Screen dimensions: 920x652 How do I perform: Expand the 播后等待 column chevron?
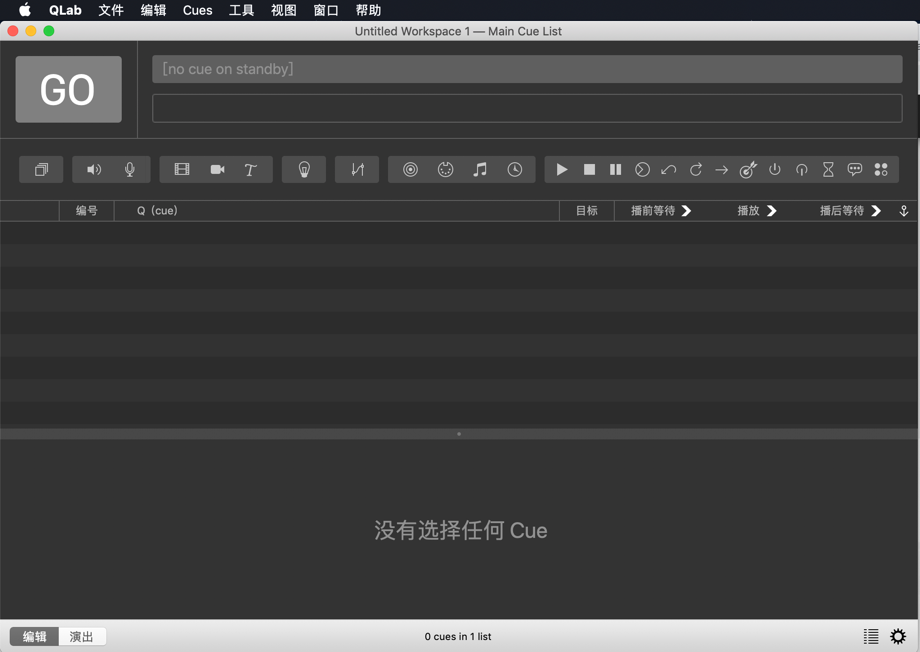click(875, 211)
